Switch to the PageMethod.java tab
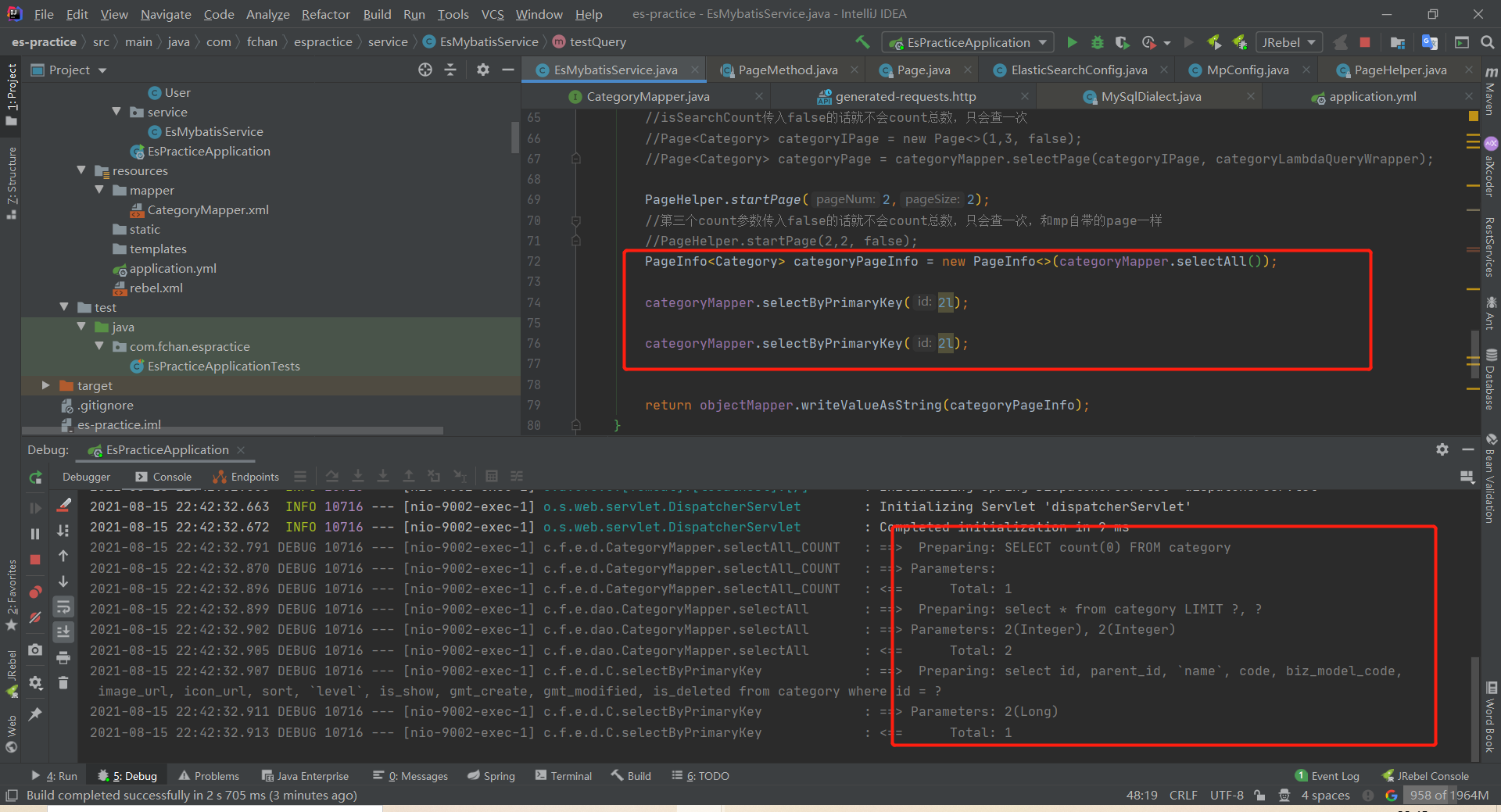The width and height of the screenshot is (1501, 812). [787, 70]
